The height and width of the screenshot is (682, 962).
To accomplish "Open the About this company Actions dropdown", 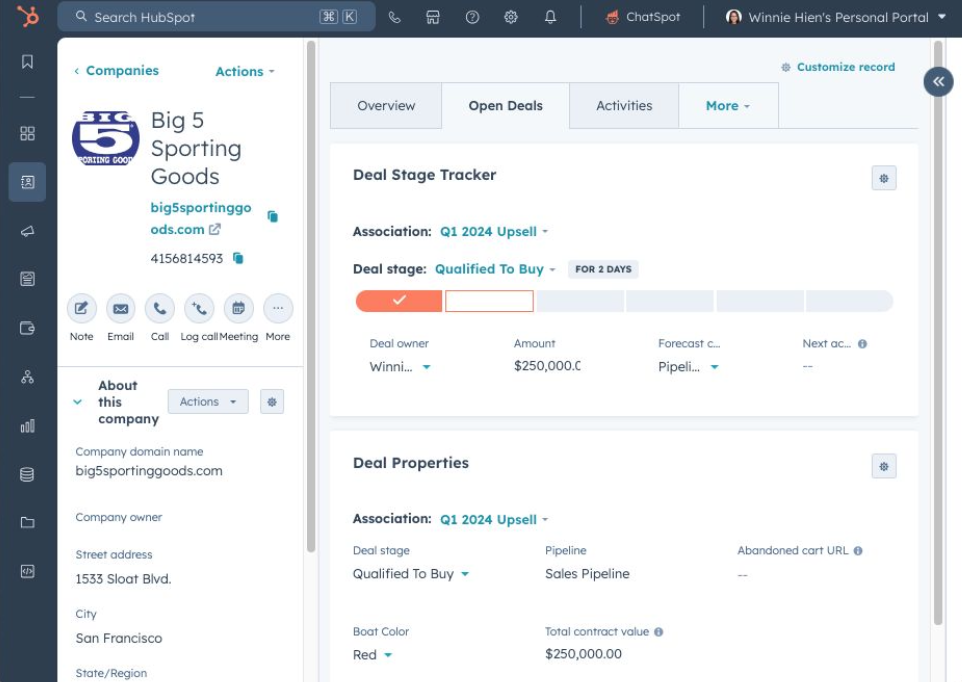I will pyautogui.click(x=208, y=402).
